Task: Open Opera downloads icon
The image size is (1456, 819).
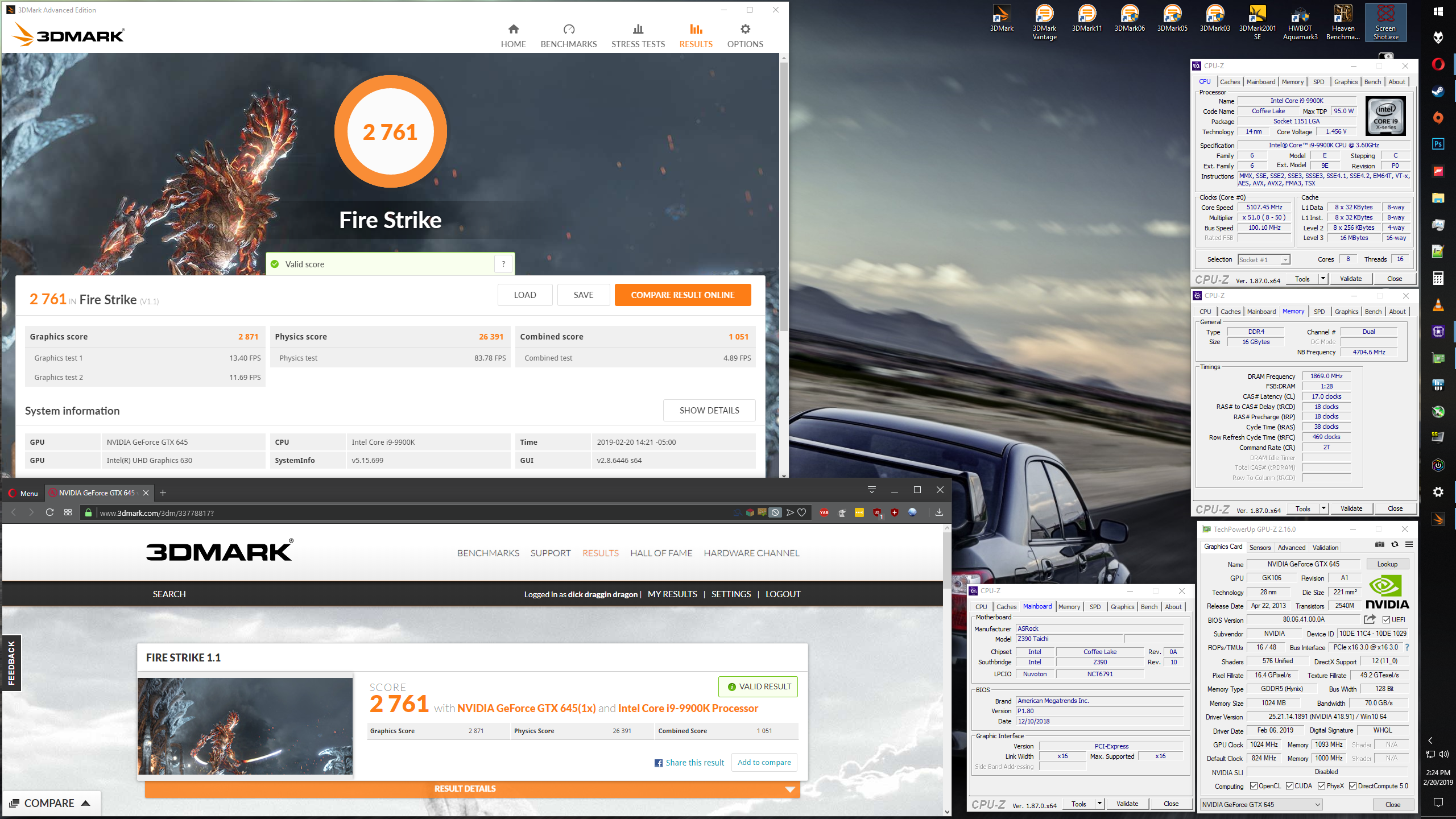Action: 939,512
